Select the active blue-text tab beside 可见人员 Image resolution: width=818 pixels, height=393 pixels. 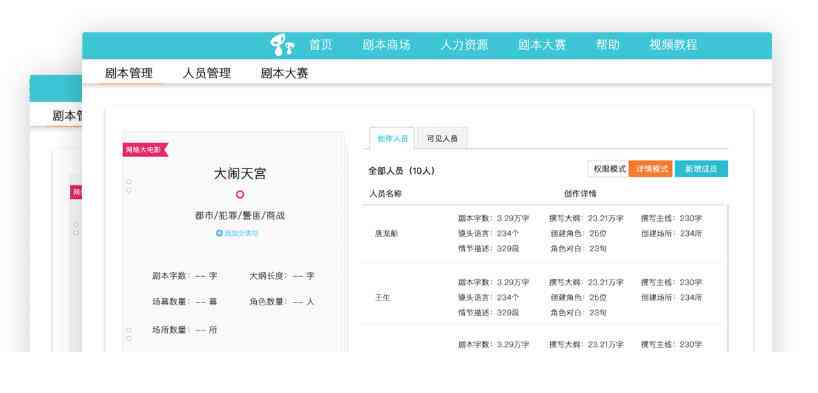coord(392,139)
